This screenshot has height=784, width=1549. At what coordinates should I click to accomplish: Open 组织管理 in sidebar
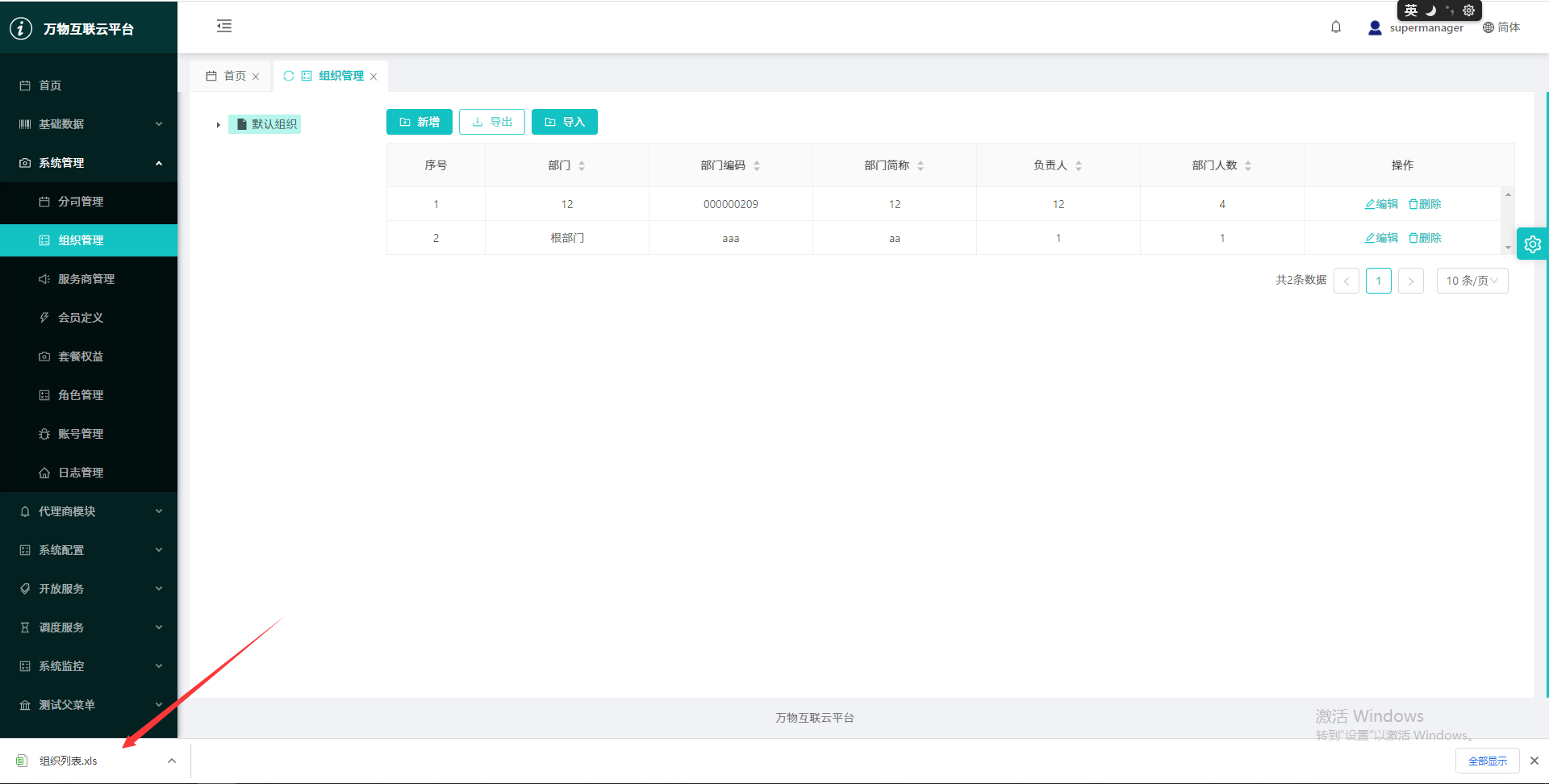point(89,240)
